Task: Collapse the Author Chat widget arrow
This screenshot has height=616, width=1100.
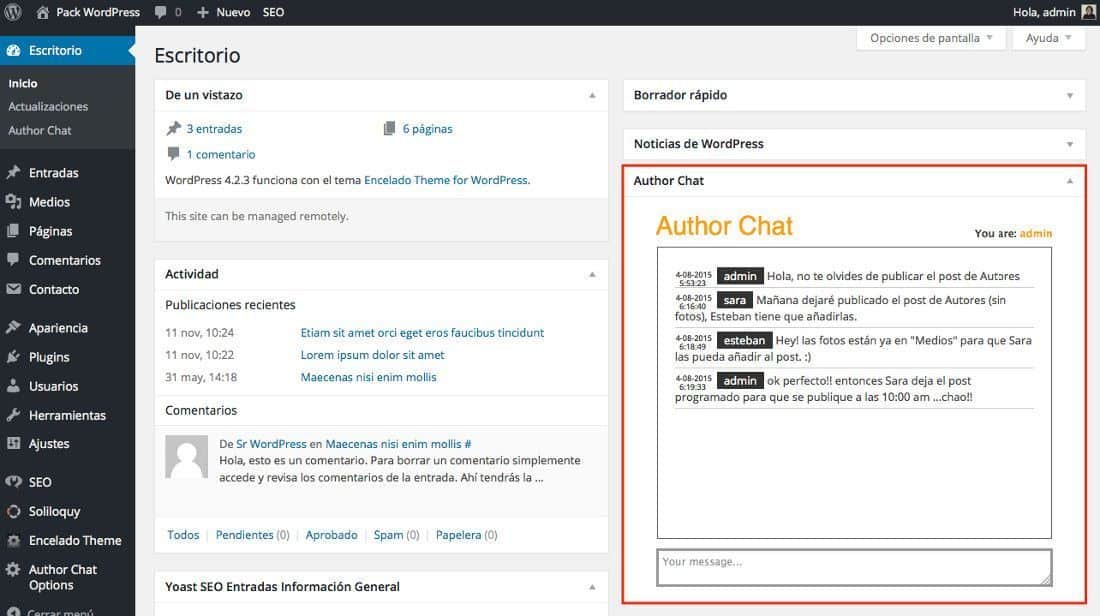Action: click(x=1070, y=181)
